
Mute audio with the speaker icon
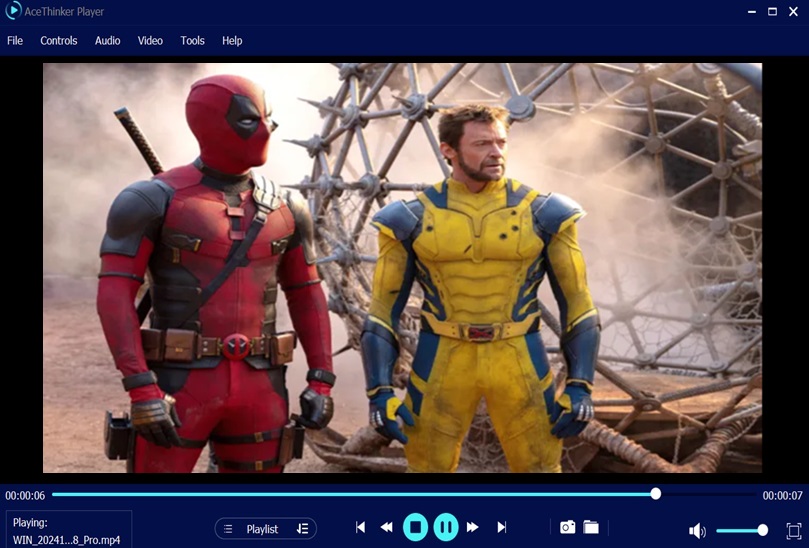click(x=697, y=530)
